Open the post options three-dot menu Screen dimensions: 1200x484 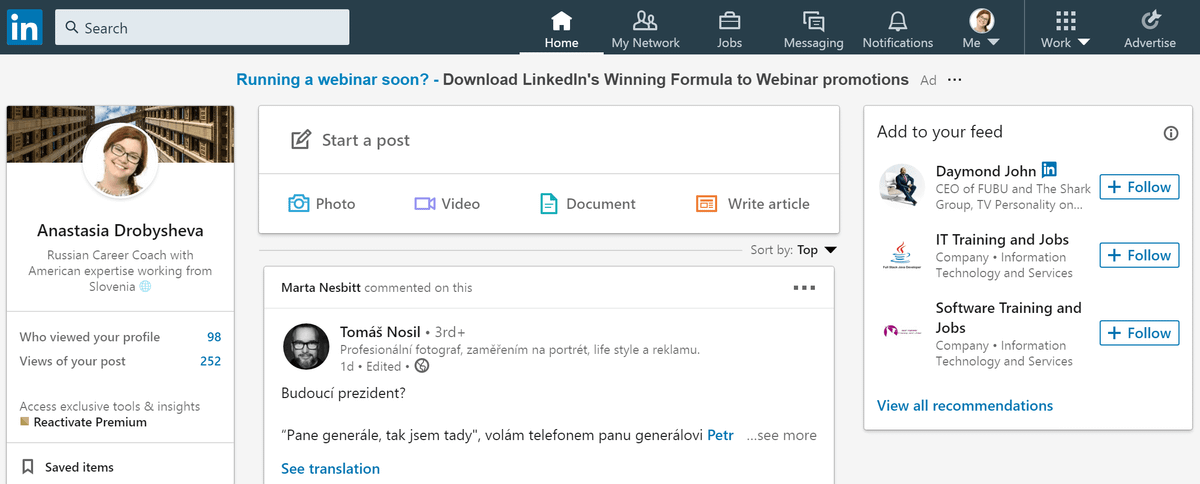click(804, 288)
